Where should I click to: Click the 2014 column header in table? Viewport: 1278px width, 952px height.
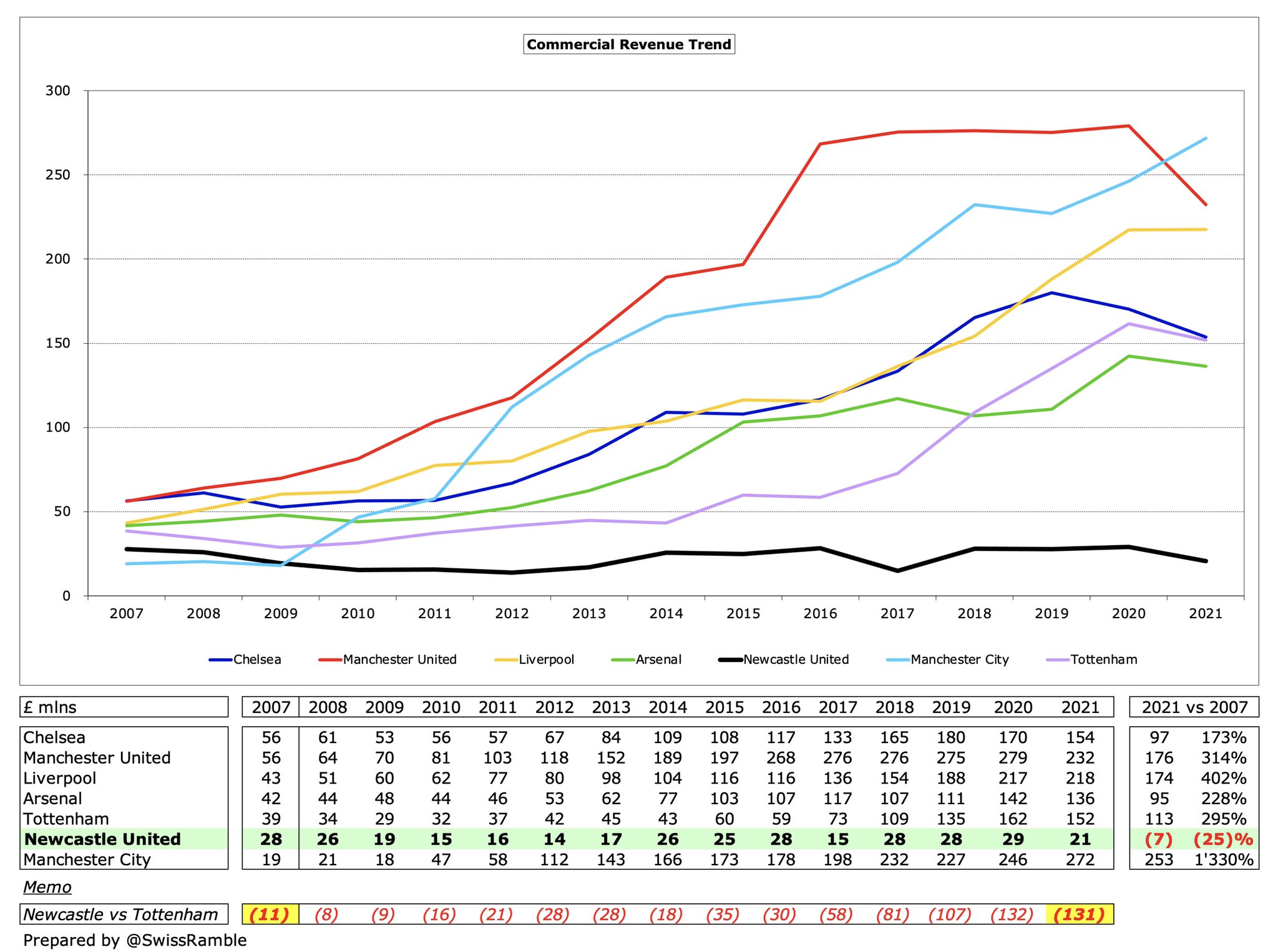pyautogui.click(x=668, y=707)
